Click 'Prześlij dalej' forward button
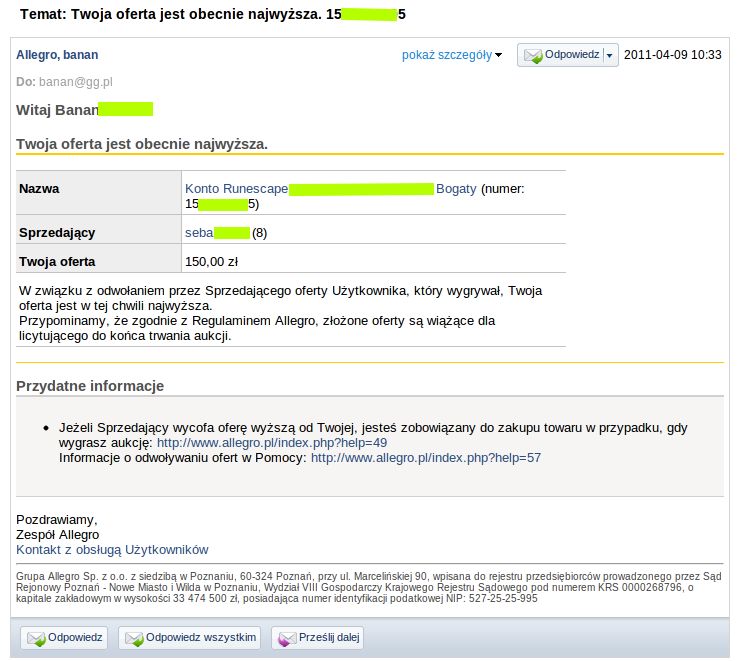This screenshot has height=661, width=740. 317,638
